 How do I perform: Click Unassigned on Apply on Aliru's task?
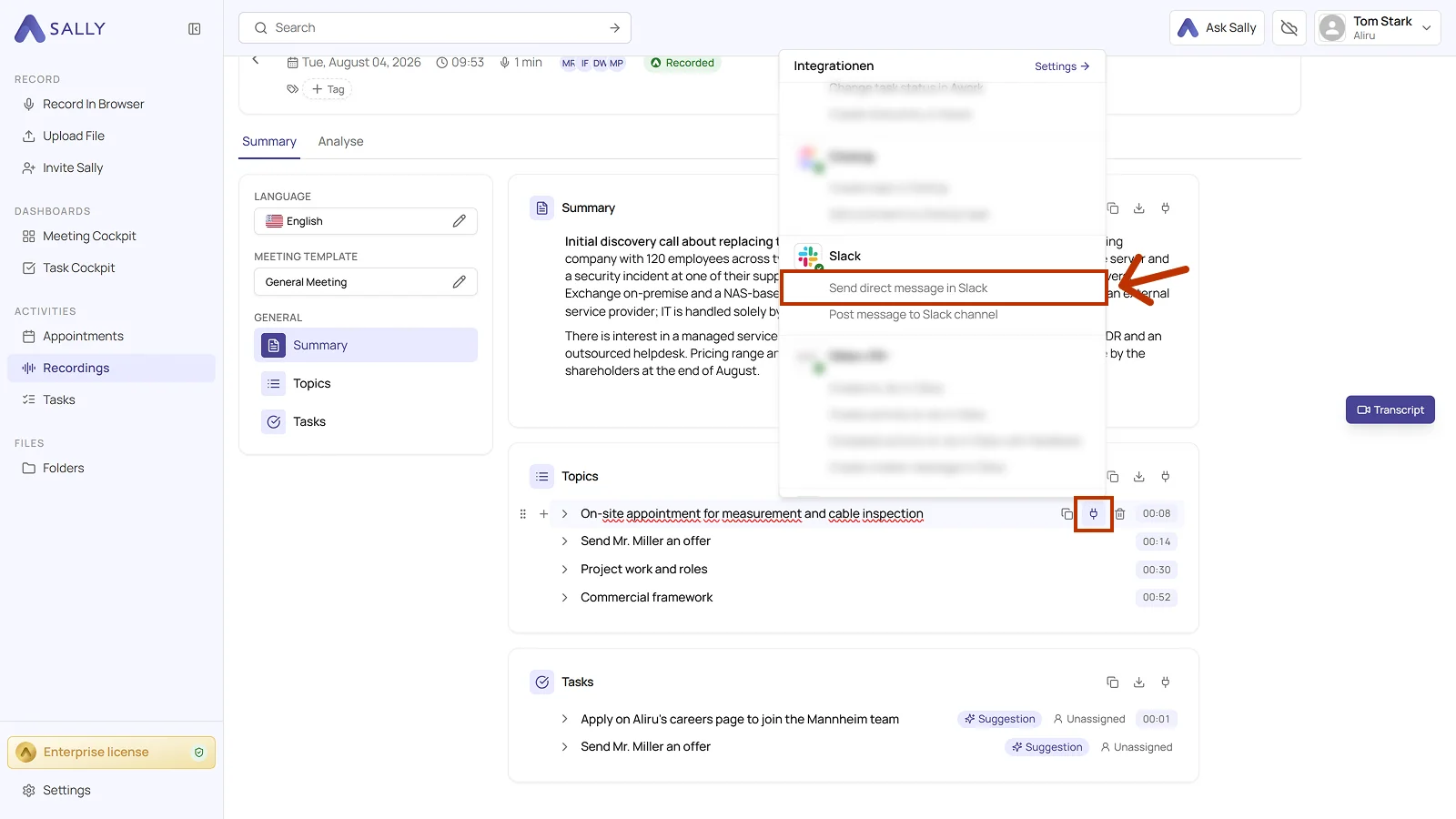coord(1089,719)
